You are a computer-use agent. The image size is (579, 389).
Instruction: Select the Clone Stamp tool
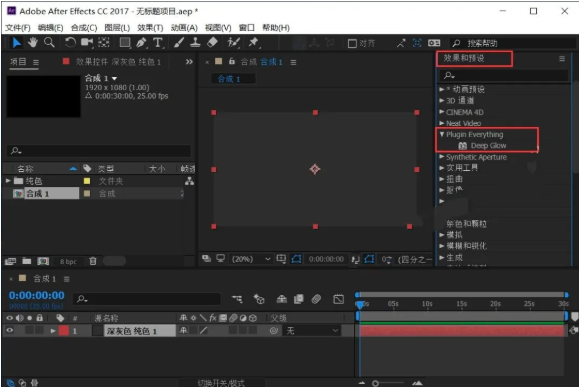195,43
